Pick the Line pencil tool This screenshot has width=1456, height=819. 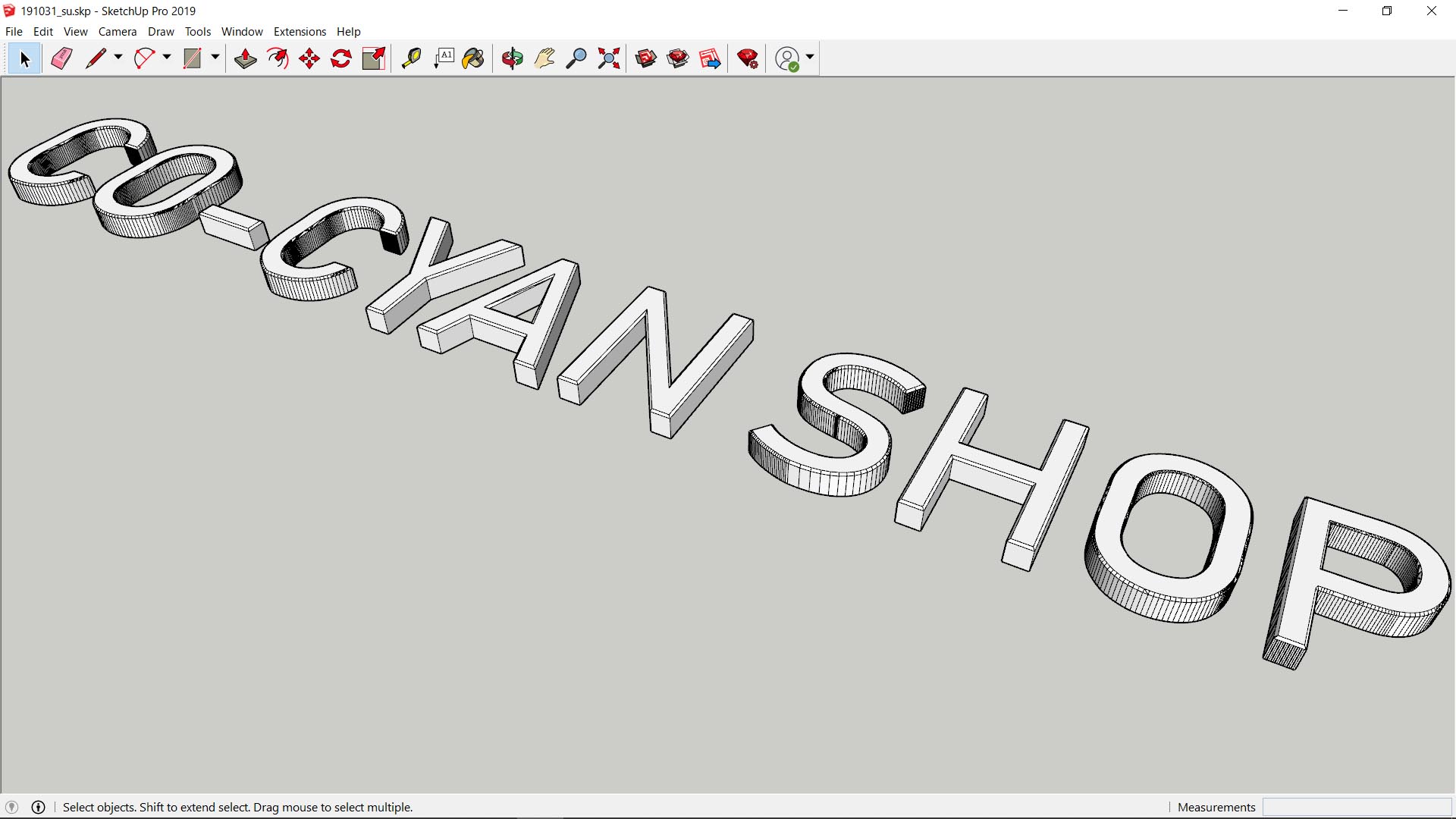tap(96, 59)
